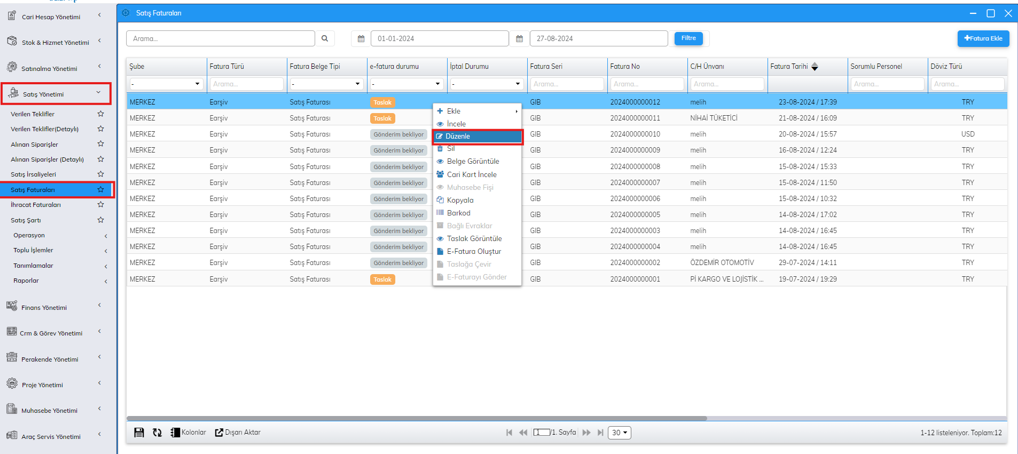
Task: Go to the last page using pager icon
Action: click(600, 433)
